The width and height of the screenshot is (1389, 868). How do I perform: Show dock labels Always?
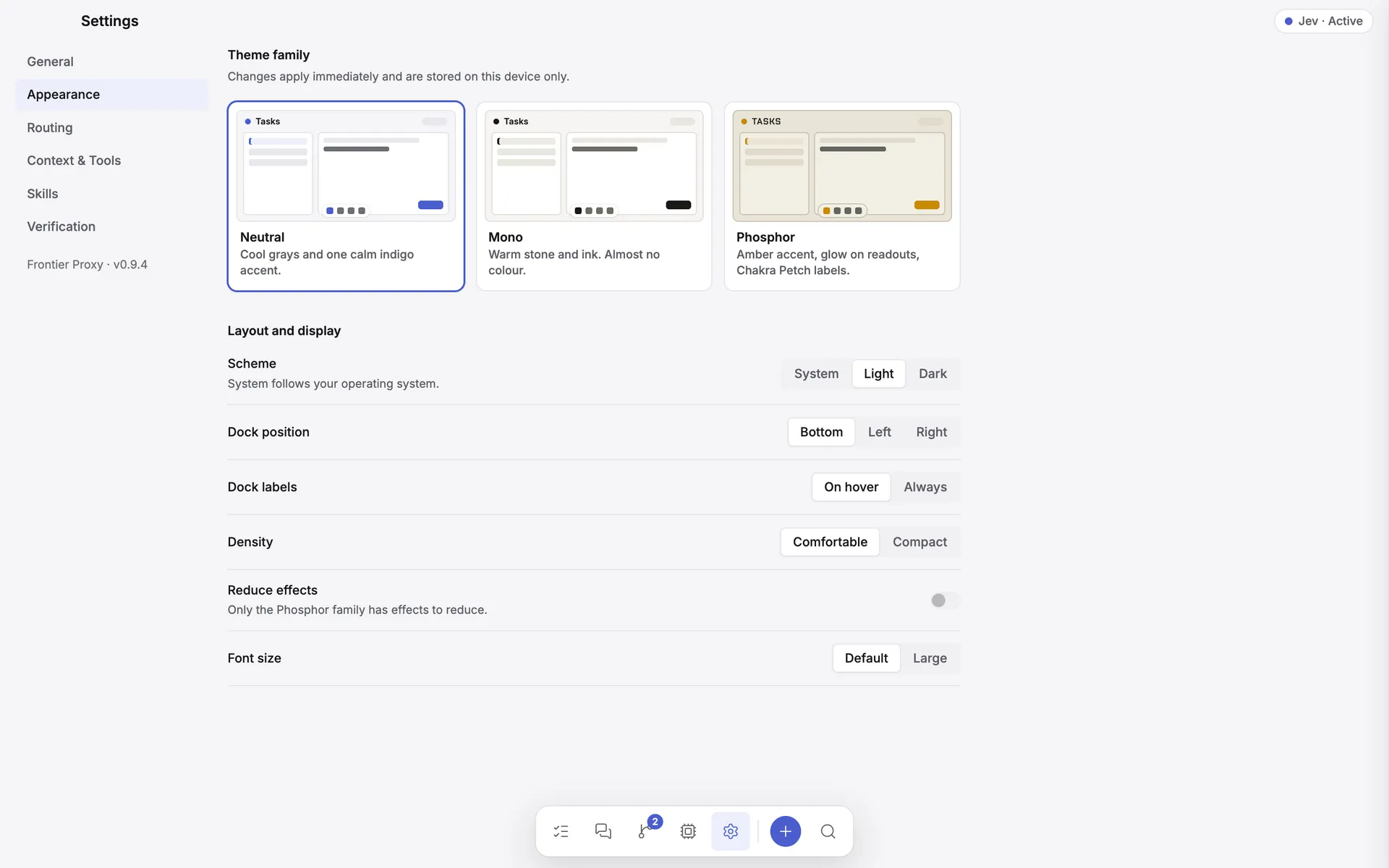coord(925,487)
